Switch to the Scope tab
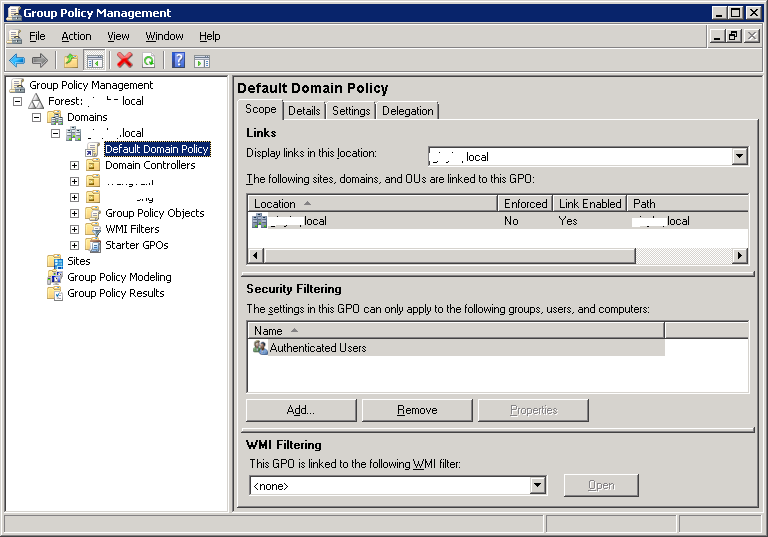 coord(261,109)
